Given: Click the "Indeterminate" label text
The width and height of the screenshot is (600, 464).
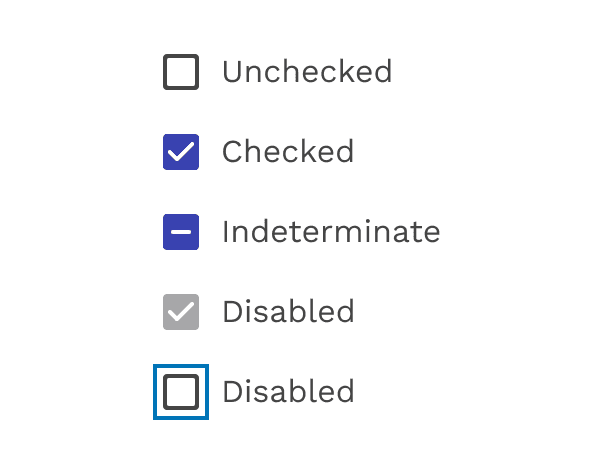Looking at the screenshot, I should [x=331, y=232].
